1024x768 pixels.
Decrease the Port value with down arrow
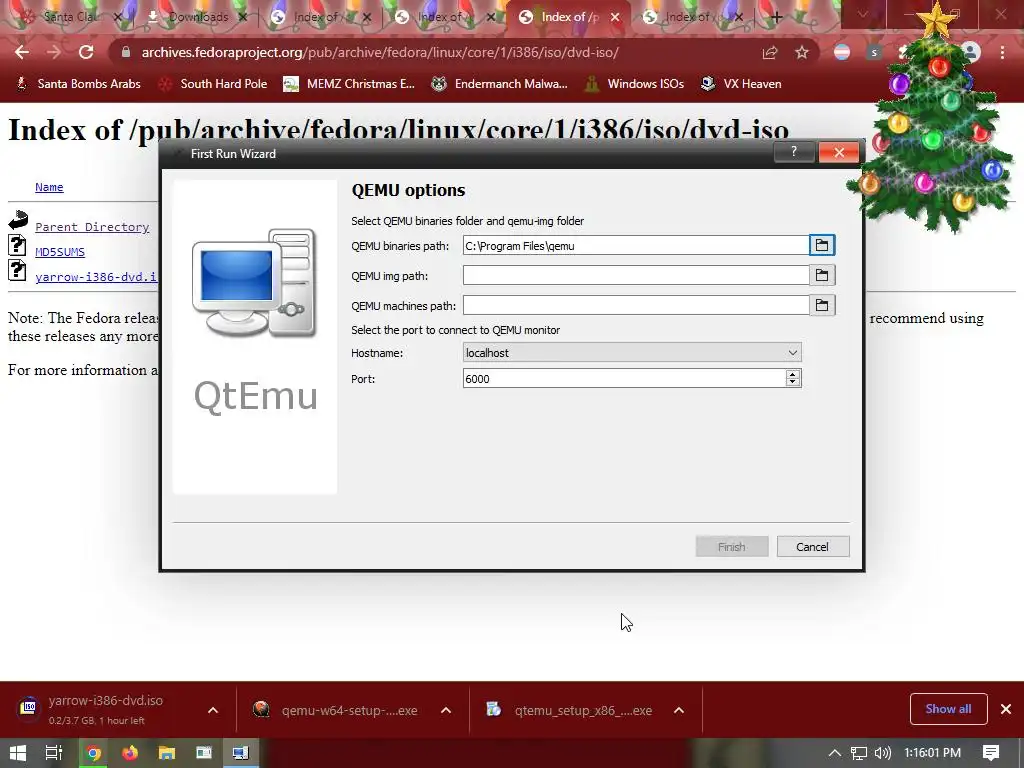793,383
